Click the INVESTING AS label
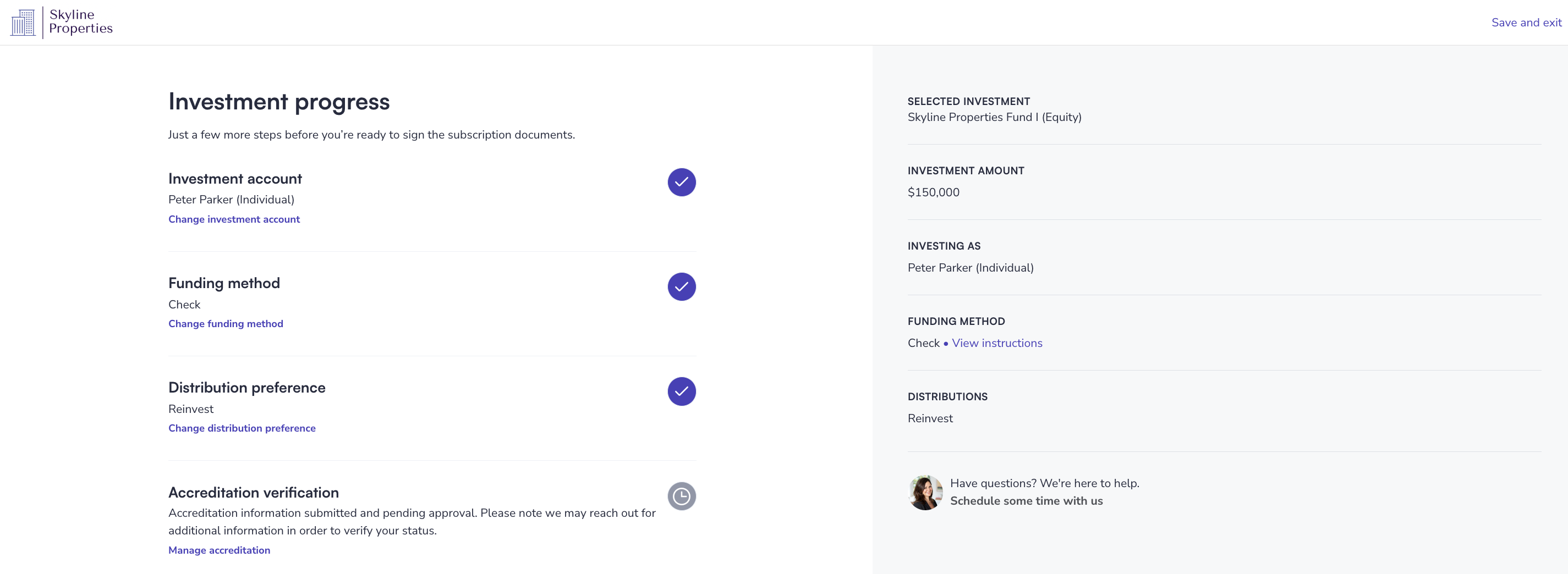The width and height of the screenshot is (1568, 574). pos(944,246)
